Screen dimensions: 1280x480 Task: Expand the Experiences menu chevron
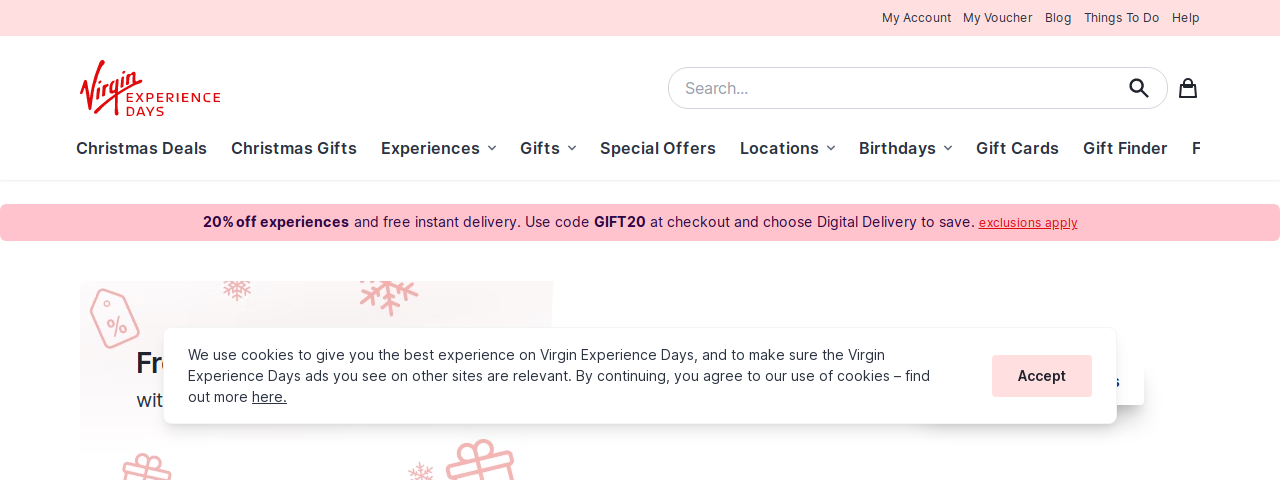[492, 148]
